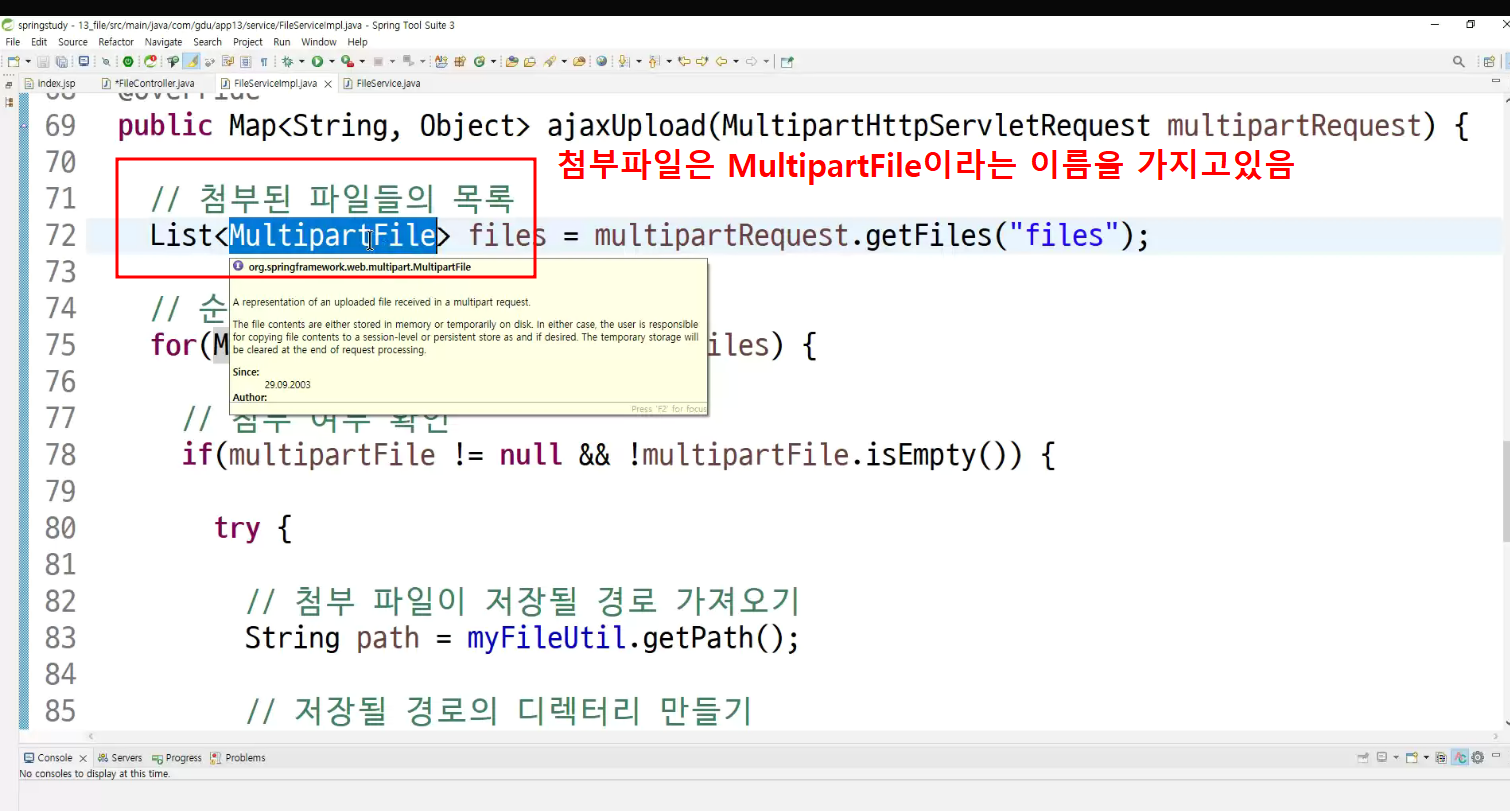Viewport: 1510px width, 811px height.
Task: Open the Progress view tab
Action: click(x=177, y=757)
